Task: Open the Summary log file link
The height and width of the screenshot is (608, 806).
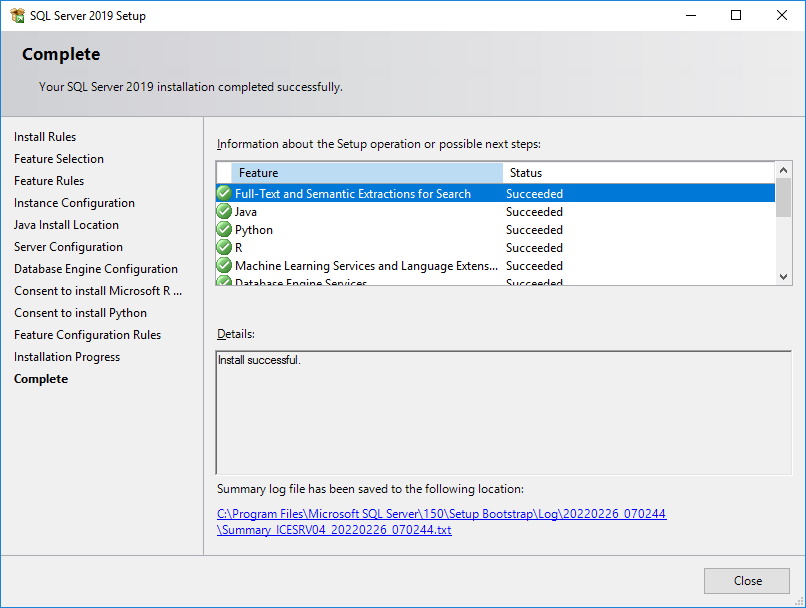Action: 442,522
